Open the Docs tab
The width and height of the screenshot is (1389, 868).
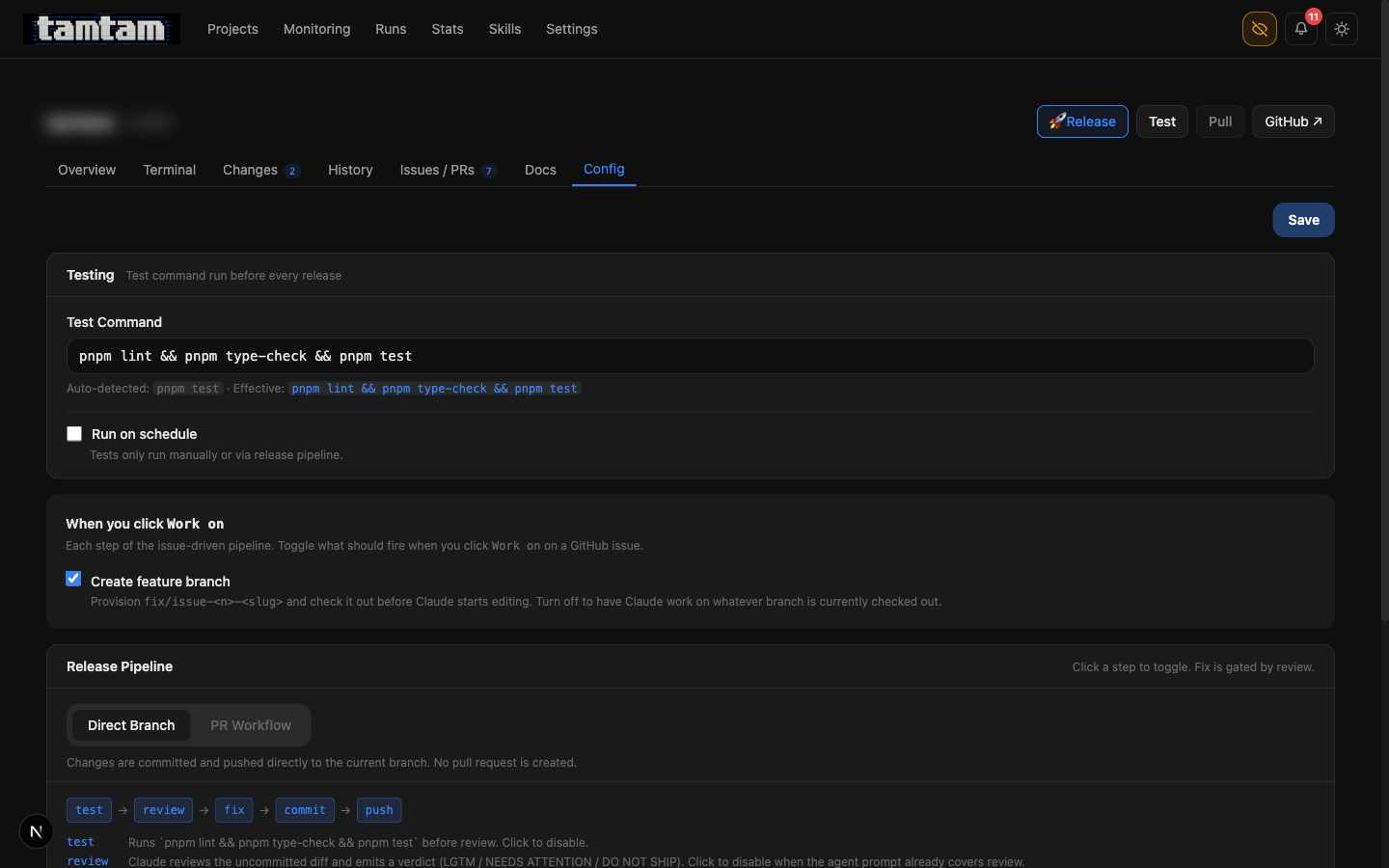coord(540,170)
